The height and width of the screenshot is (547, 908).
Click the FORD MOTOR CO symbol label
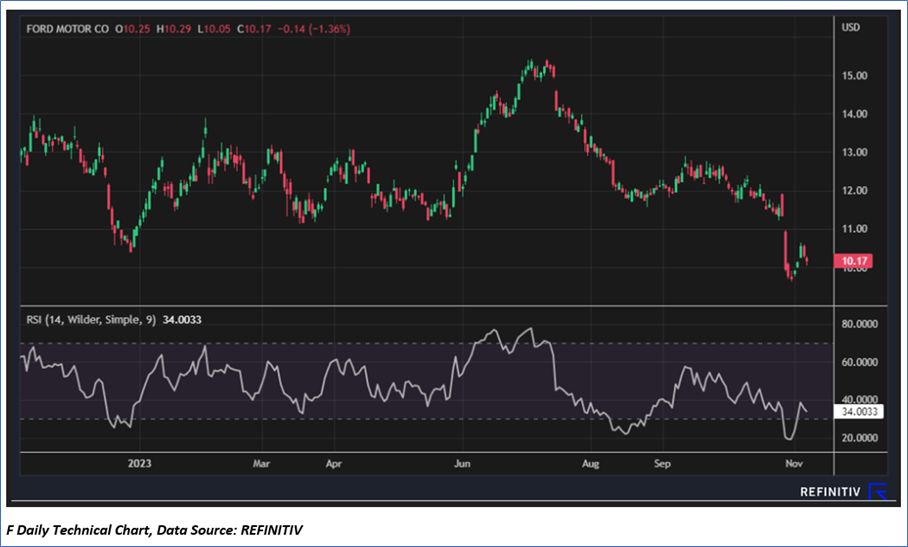point(67,28)
